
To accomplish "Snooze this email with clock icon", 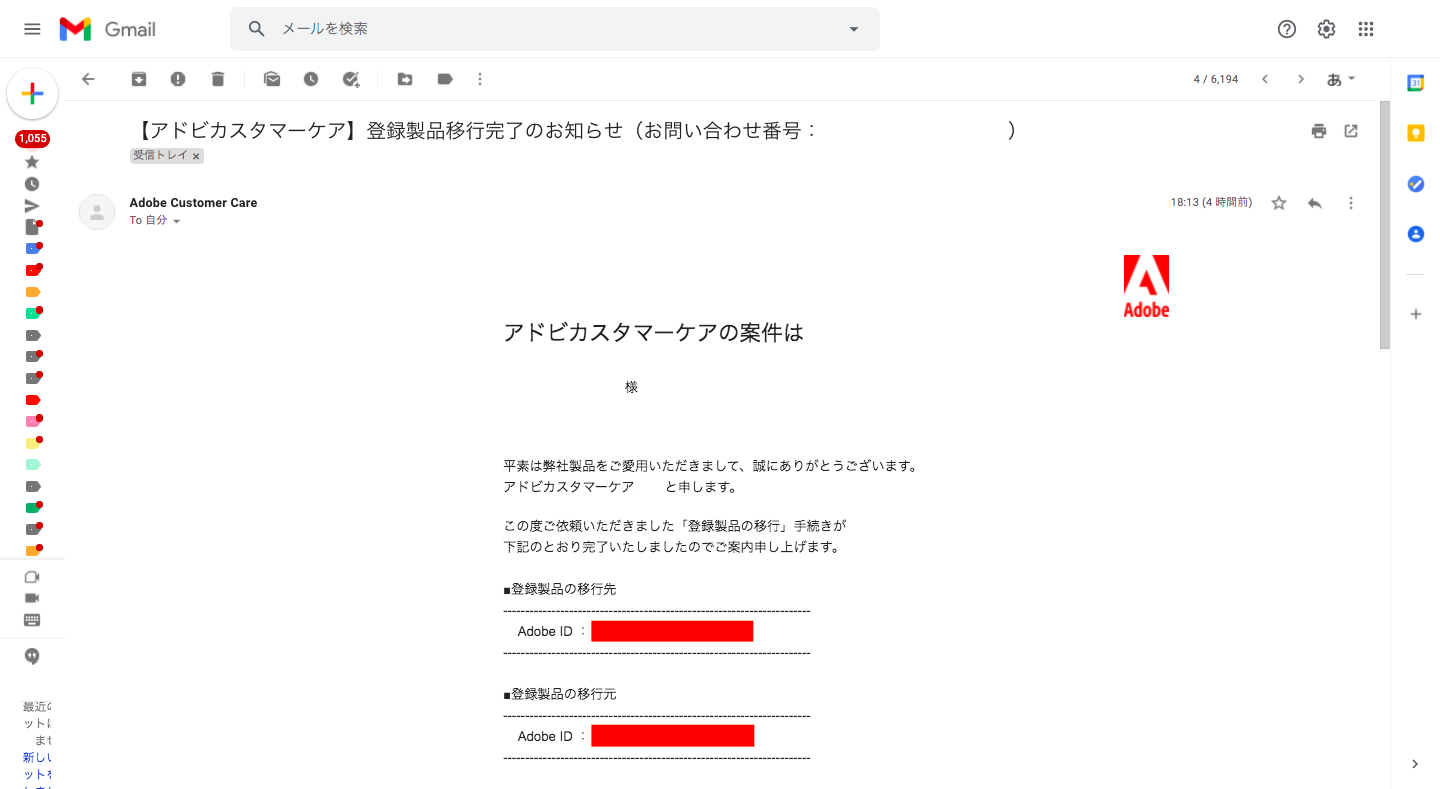I will (x=311, y=79).
